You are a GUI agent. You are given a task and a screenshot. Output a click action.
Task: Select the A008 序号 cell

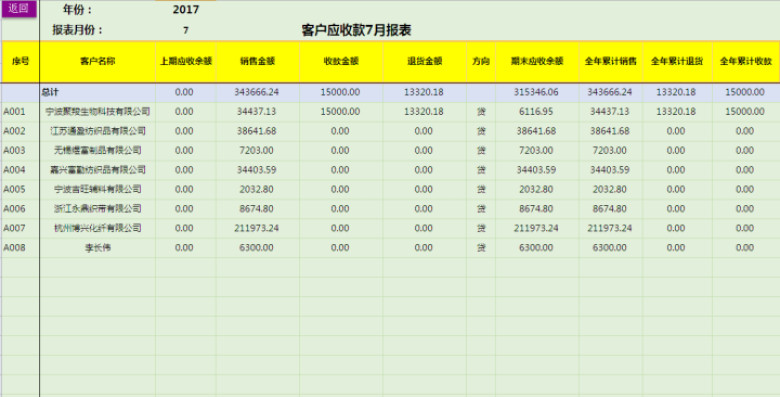(x=20, y=248)
